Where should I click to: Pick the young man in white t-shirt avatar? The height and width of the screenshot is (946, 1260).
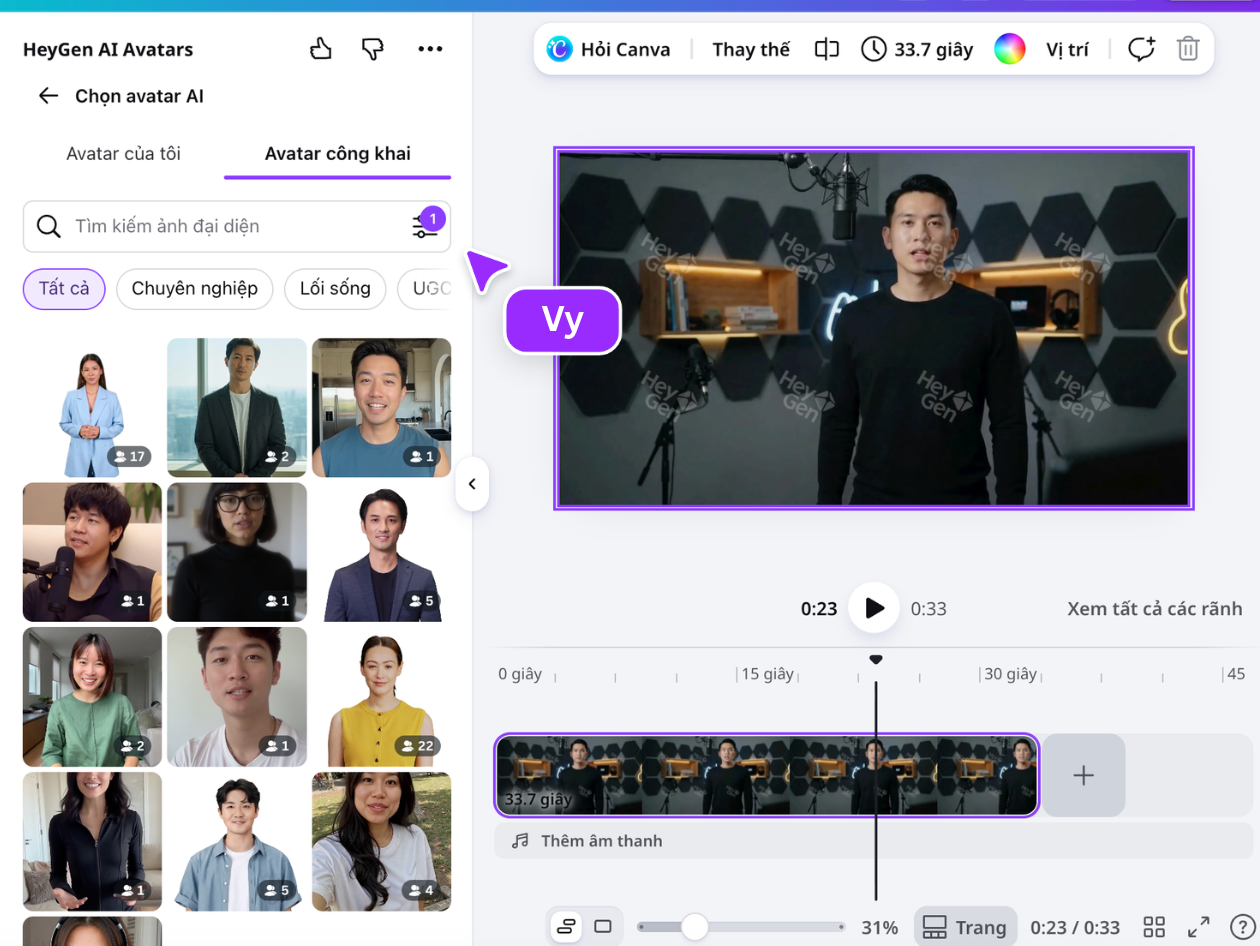coord(237,697)
